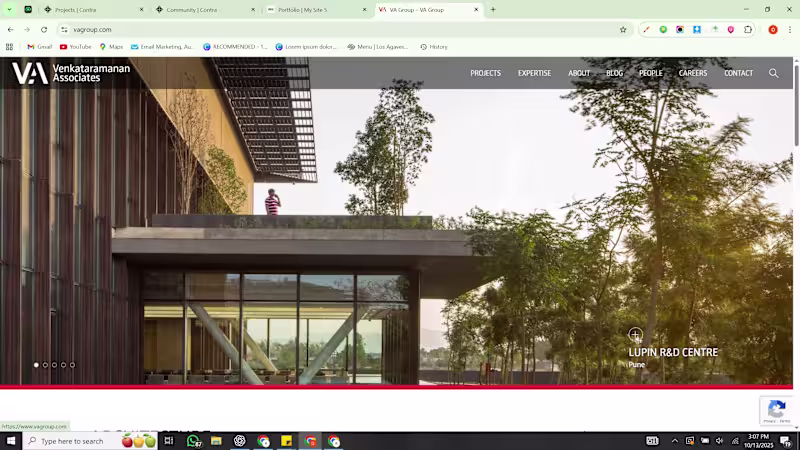Viewport: 800px width, 450px height.
Task: Click the taskbar clock showing 3:07 PM
Action: pos(758,441)
